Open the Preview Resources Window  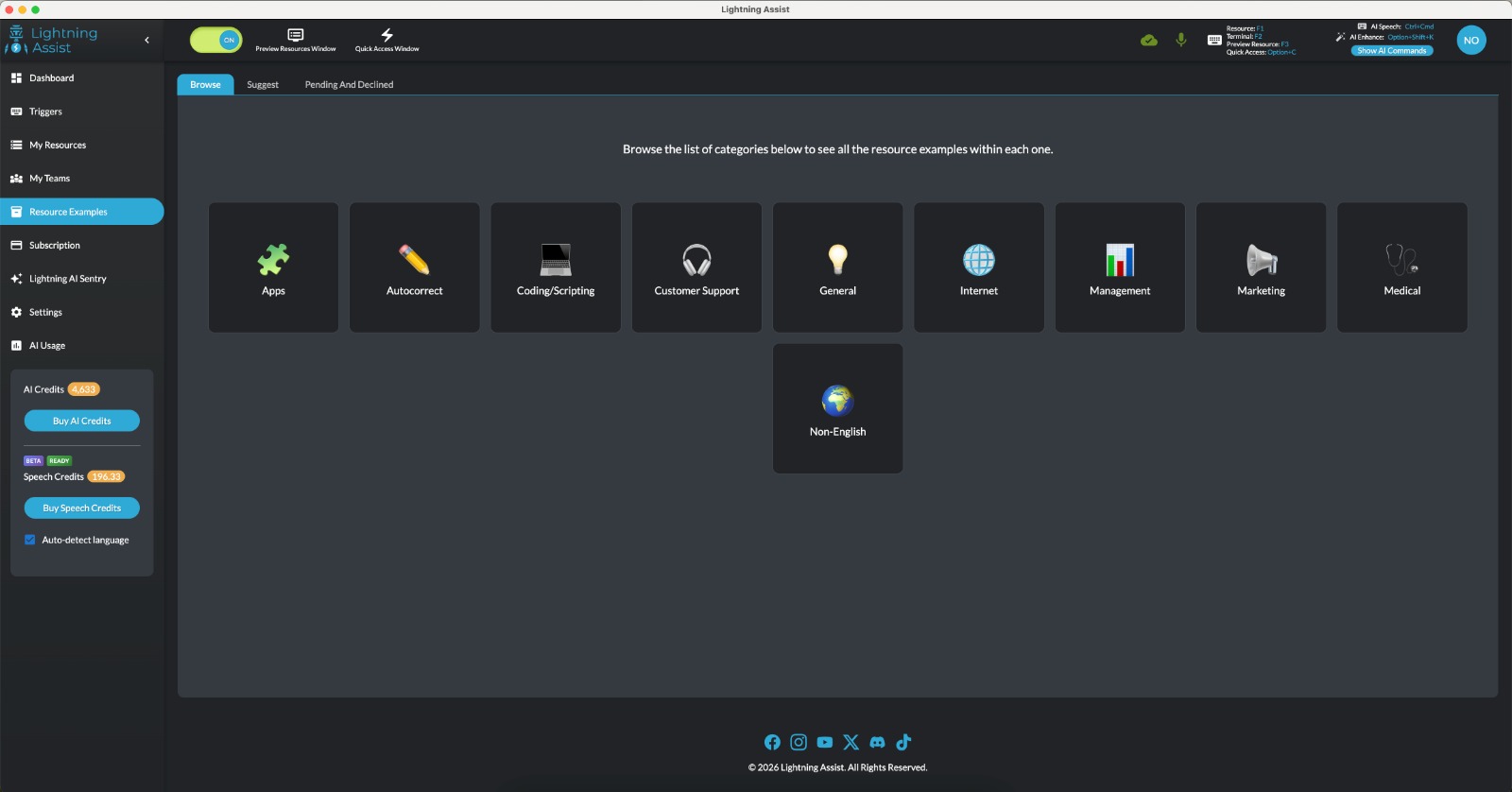pos(295,40)
